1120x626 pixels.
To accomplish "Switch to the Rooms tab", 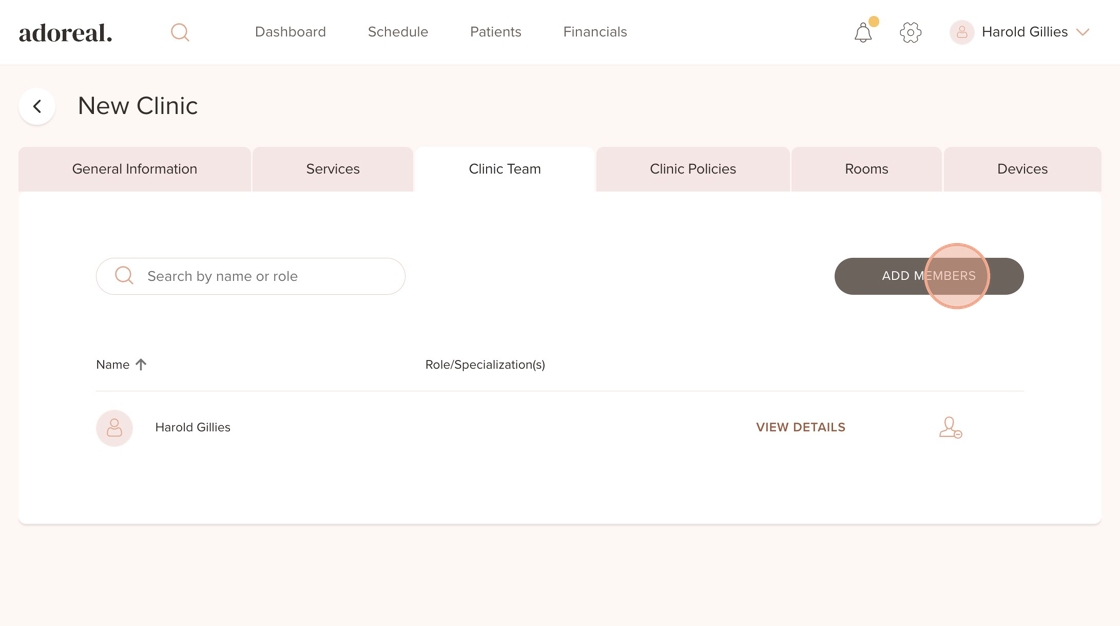I will [866, 169].
